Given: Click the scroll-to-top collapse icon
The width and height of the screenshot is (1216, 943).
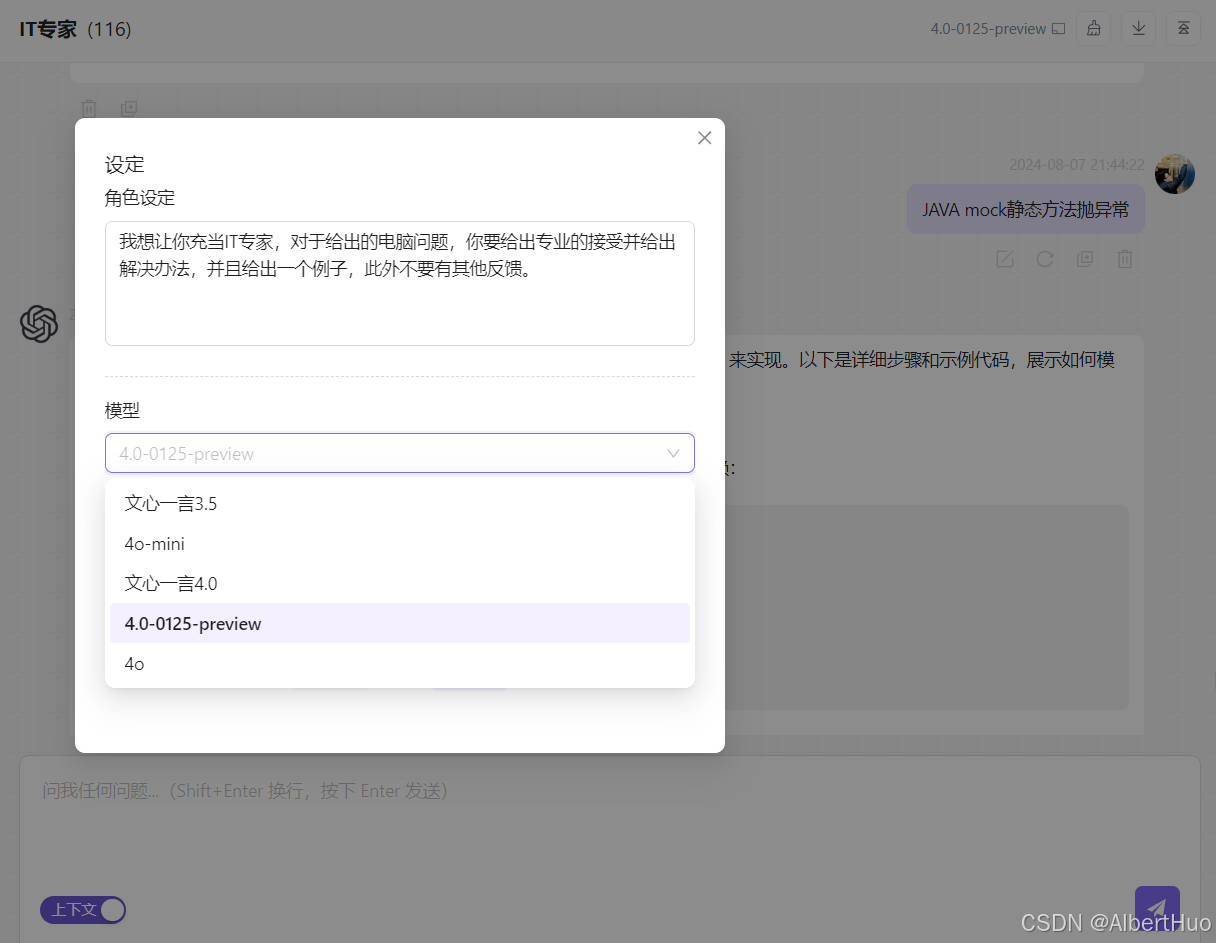Looking at the screenshot, I should coord(1184,28).
